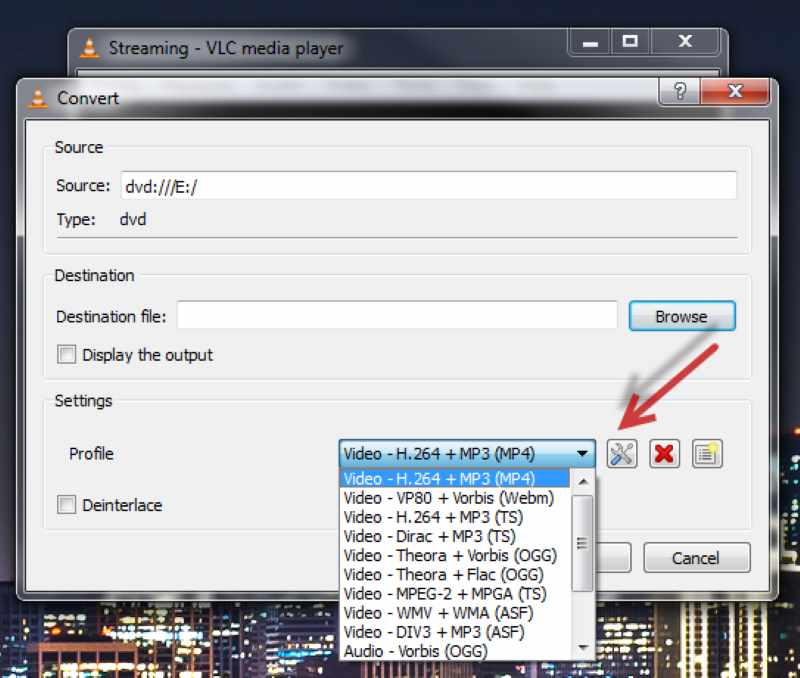Open help via the question mark icon
800x678 pixels.
[x=681, y=91]
